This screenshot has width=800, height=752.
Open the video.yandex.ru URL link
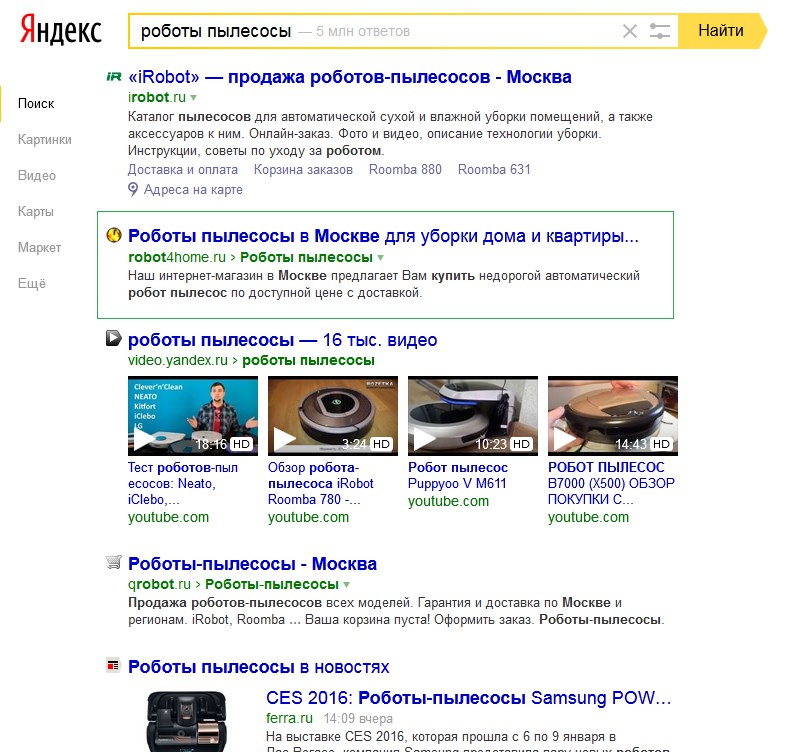178,360
